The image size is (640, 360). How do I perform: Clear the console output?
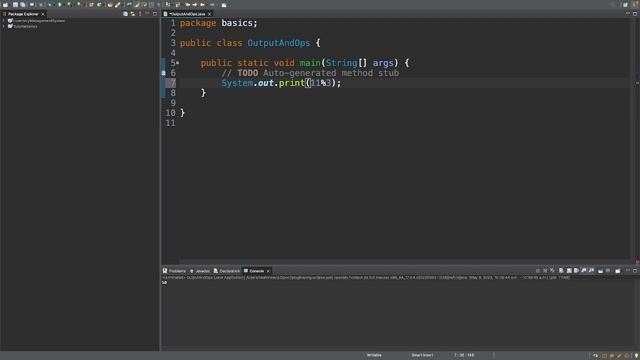click(561, 271)
